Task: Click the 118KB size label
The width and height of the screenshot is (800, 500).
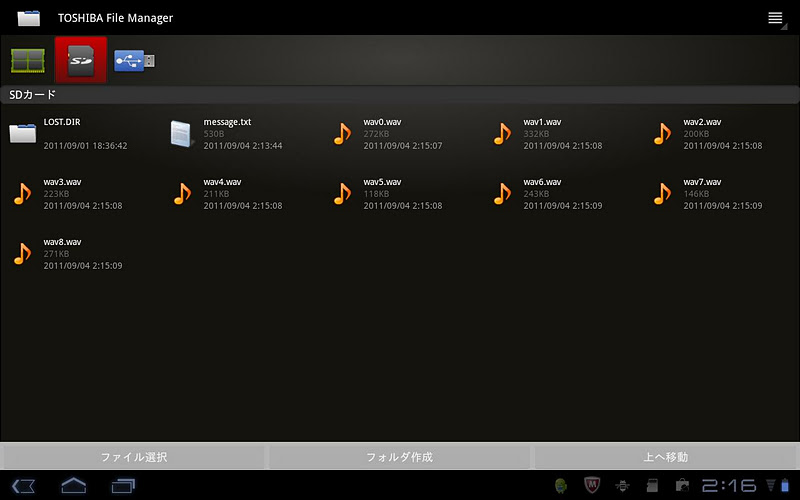Action: pyautogui.click(x=376, y=194)
